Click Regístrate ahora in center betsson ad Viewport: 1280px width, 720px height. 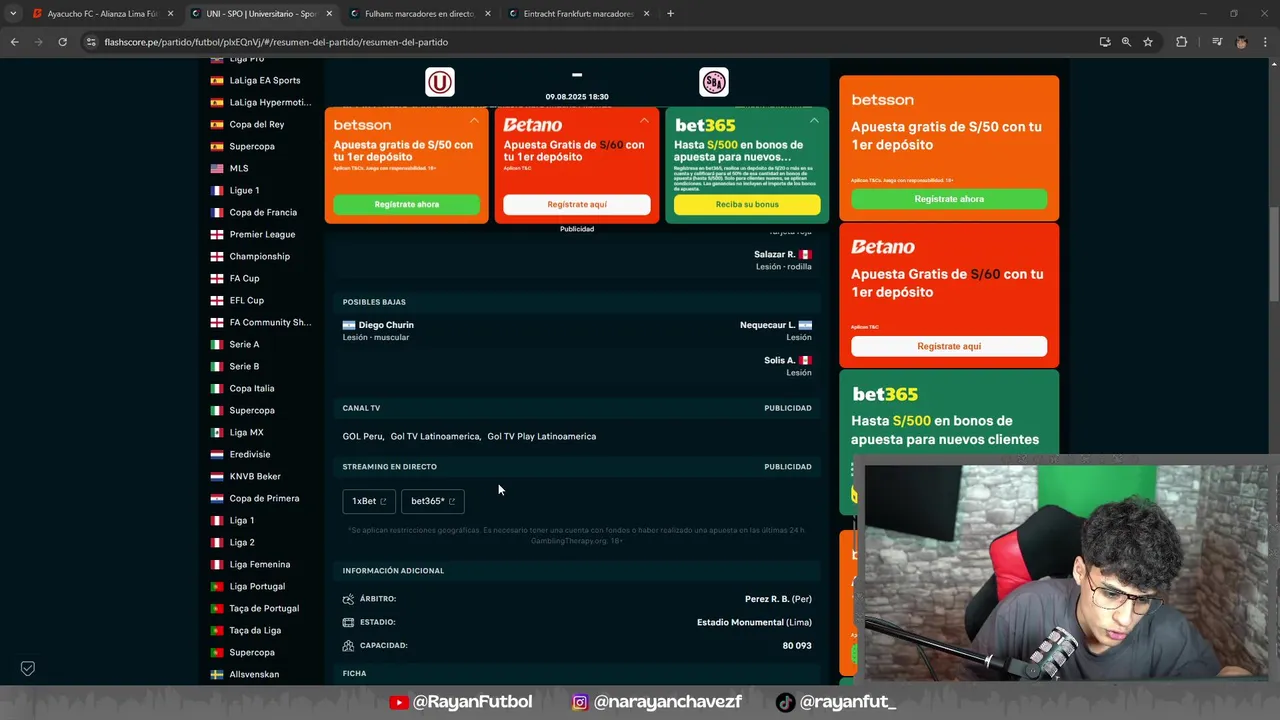pos(407,204)
